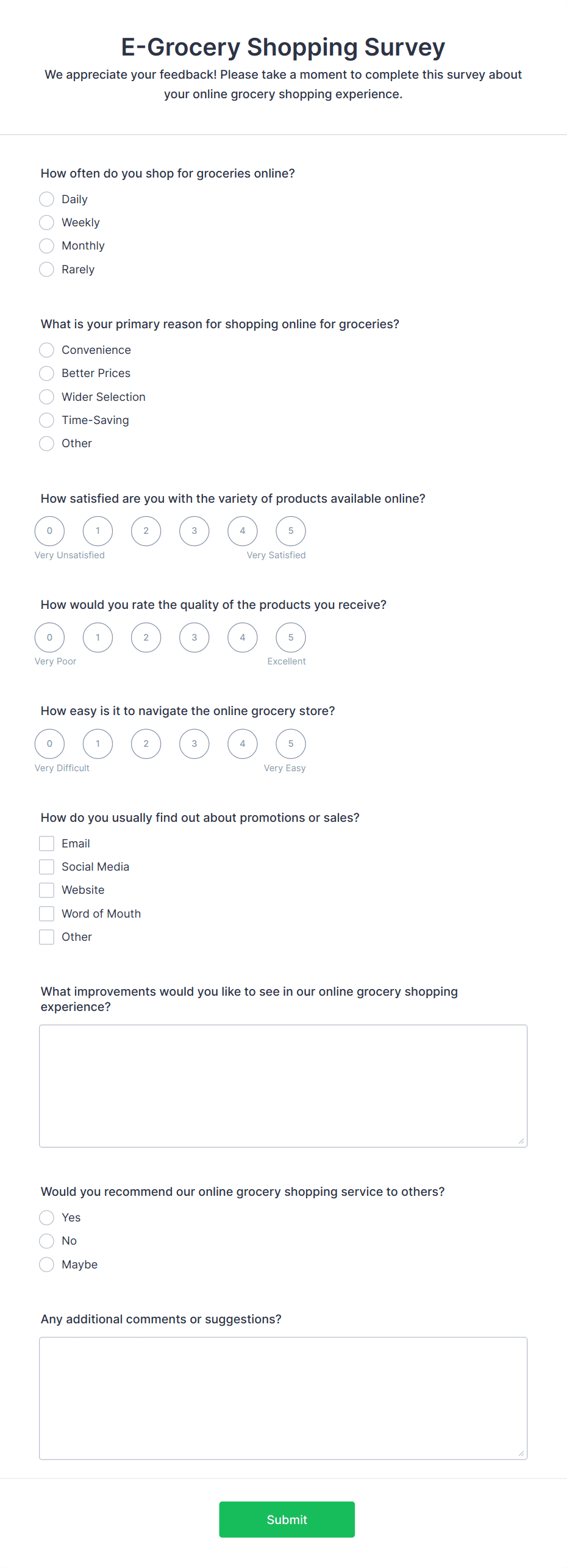Tick the Website promotions checkbox
The image size is (567, 1568).
46,890
